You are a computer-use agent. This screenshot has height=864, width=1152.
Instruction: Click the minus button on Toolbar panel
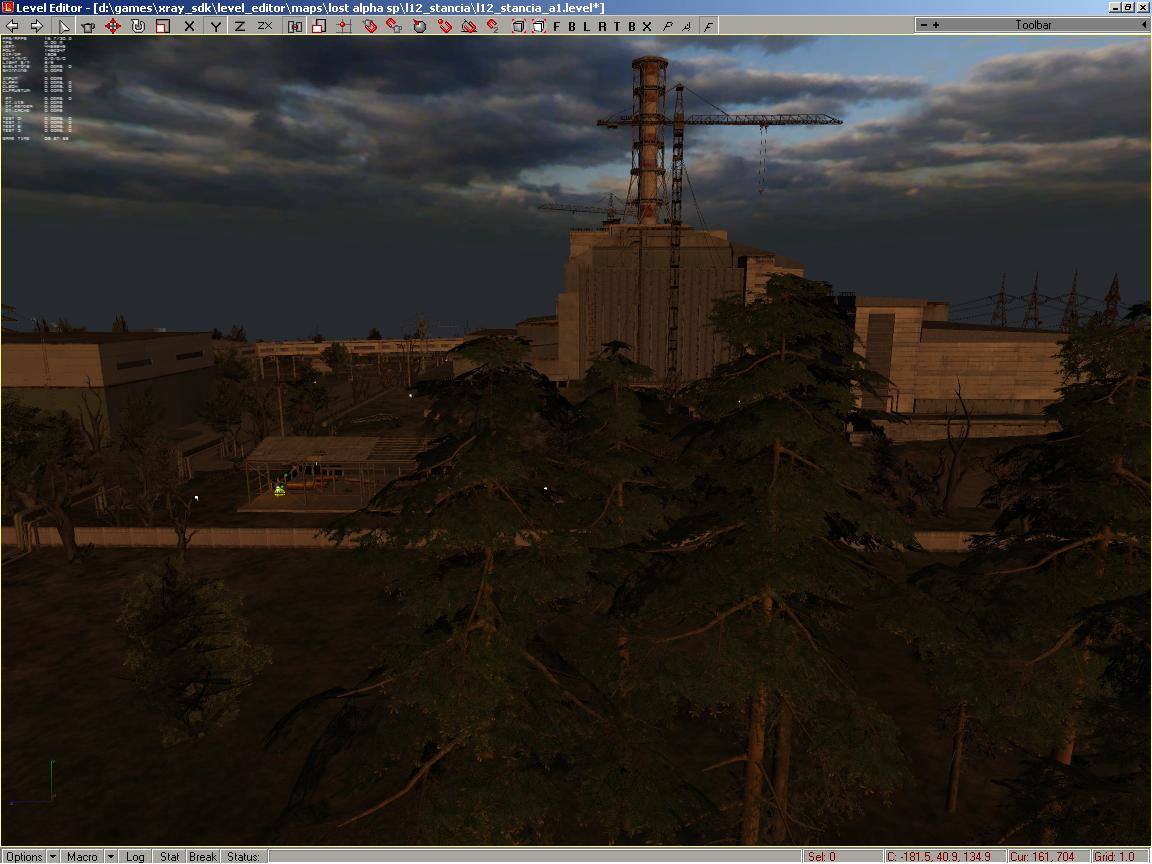(x=924, y=25)
